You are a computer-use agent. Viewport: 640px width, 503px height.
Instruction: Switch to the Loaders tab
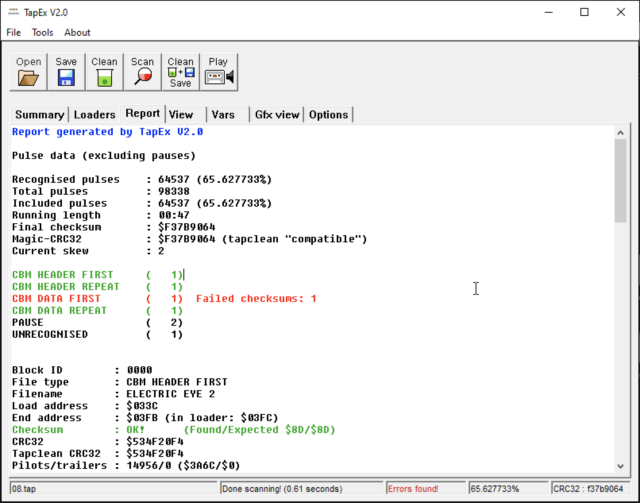pyautogui.click(x=95, y=115)
